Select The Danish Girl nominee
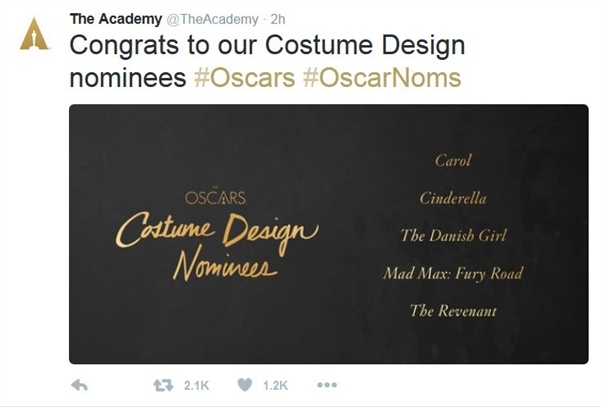 click(x=453, y=235)
